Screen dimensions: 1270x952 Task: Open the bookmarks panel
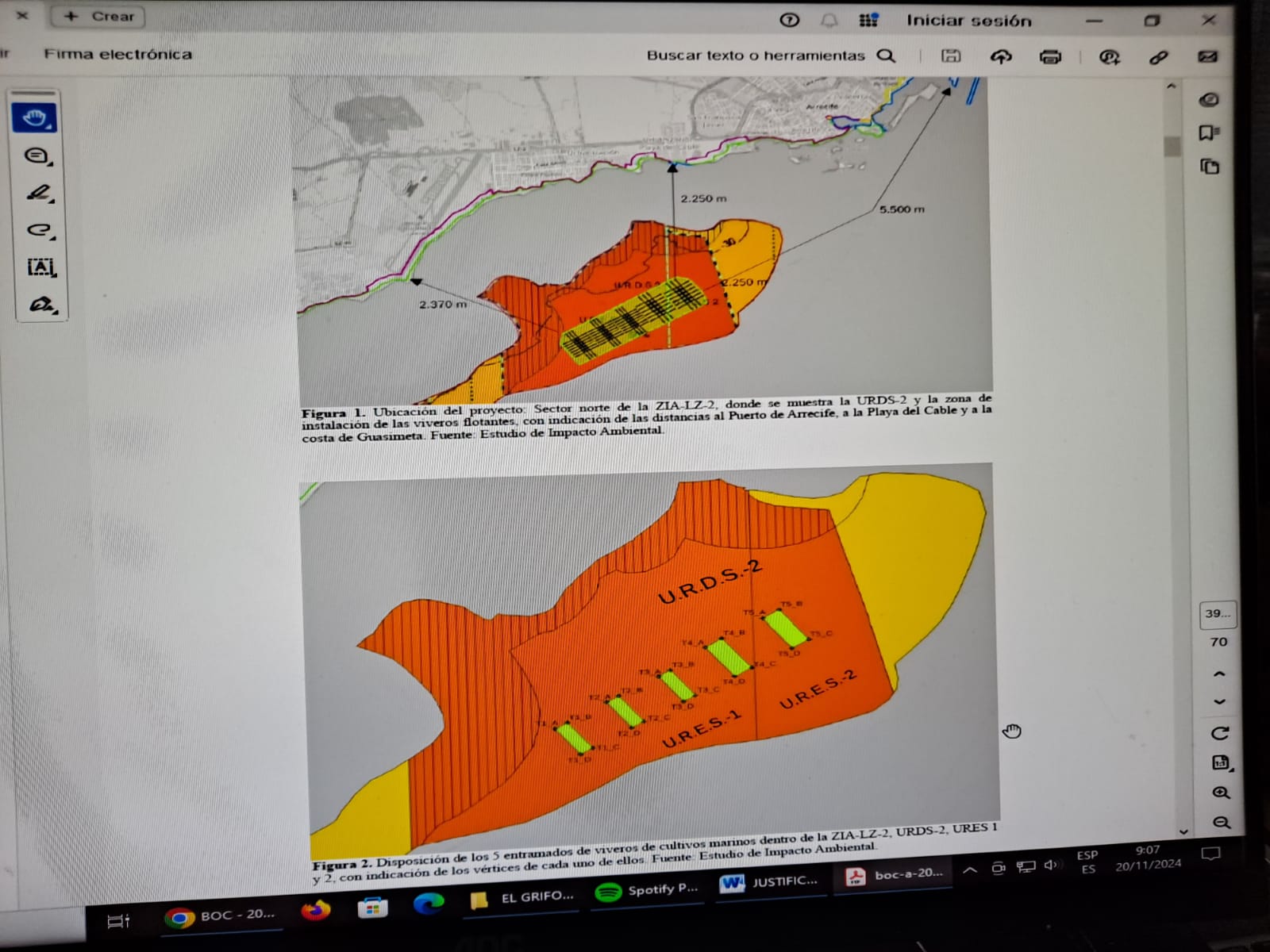(1209, 132)
